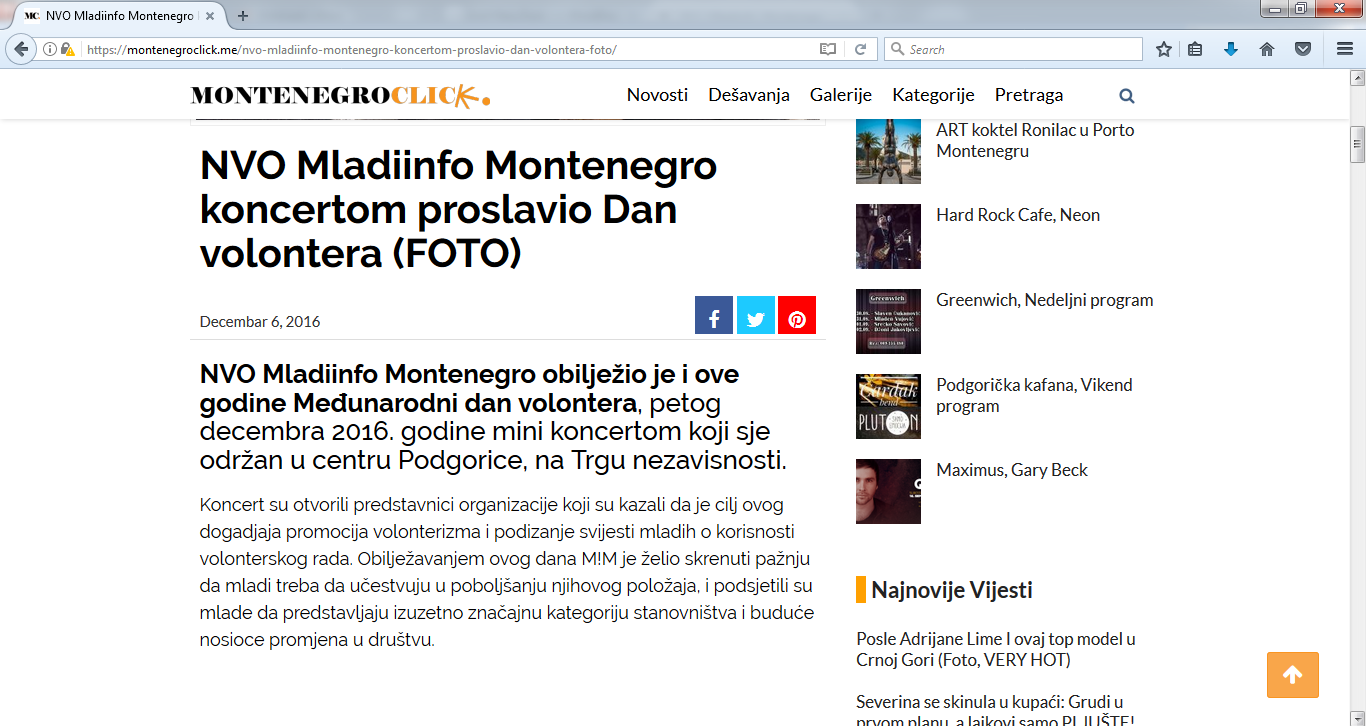Click the Decembar 6, 2016 date text
1366x726 pixels.
coord(260,322)
